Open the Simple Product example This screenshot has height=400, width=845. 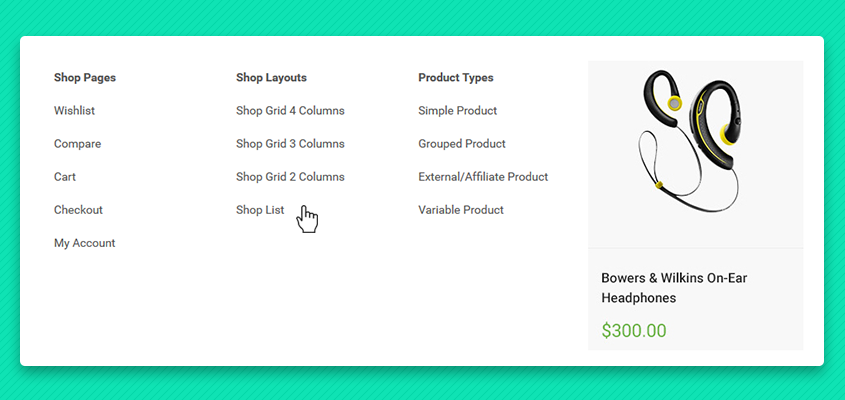click(x=458, y=111)
